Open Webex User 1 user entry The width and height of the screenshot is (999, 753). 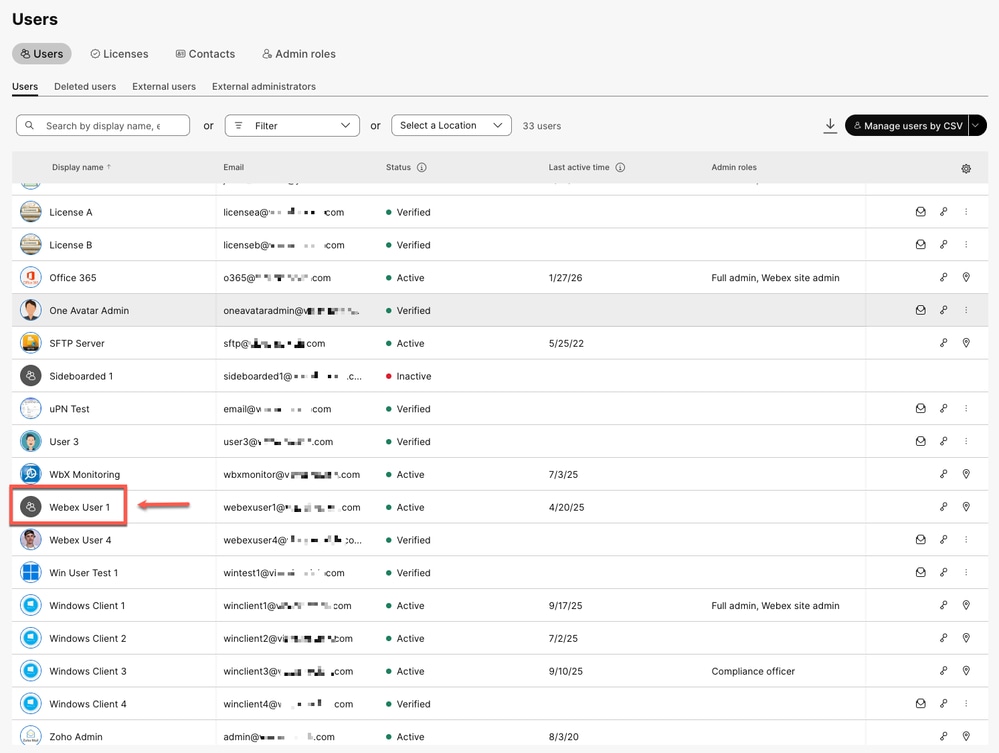(x=80, y=507)
